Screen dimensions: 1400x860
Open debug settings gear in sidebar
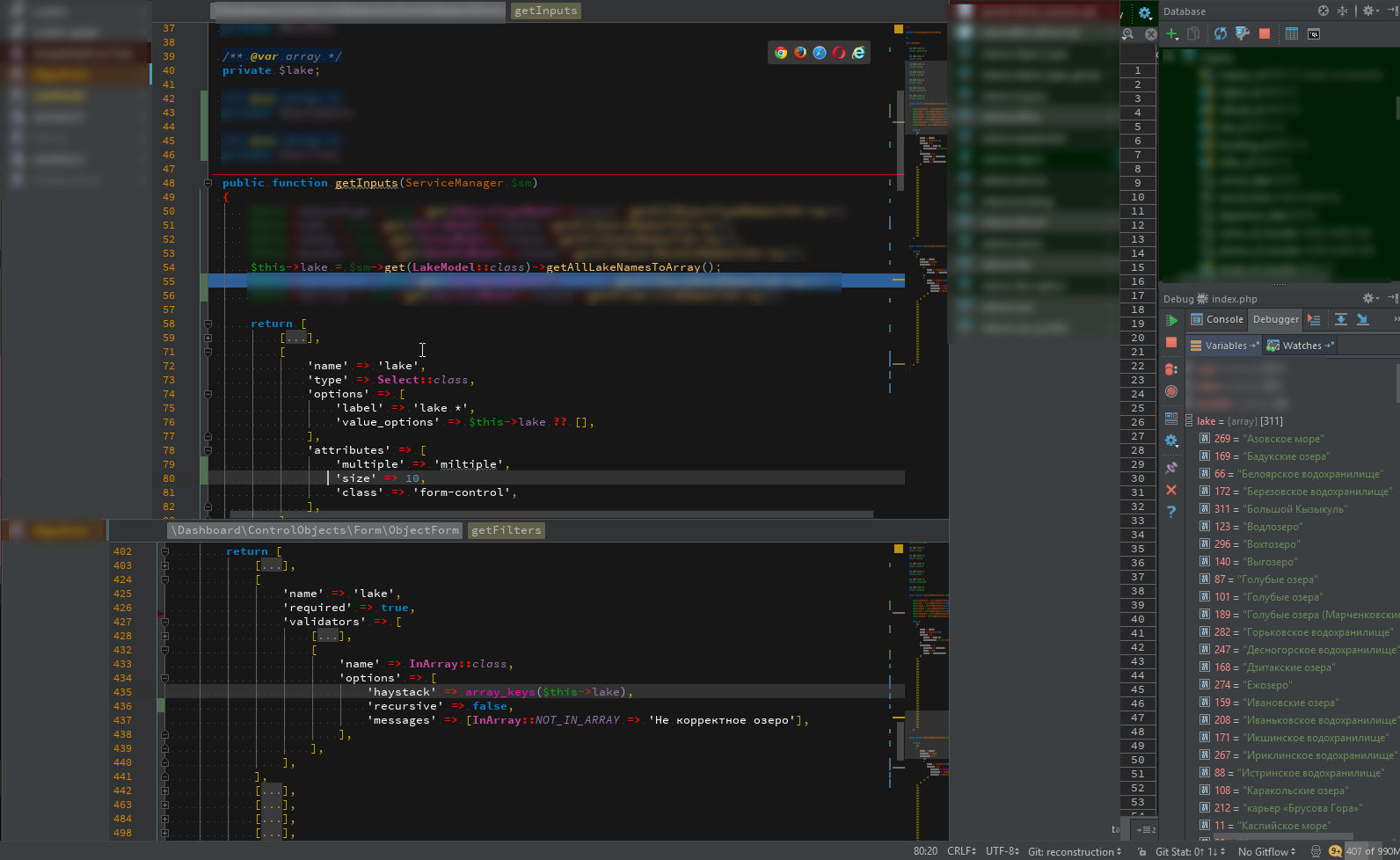click(1171, 441)
